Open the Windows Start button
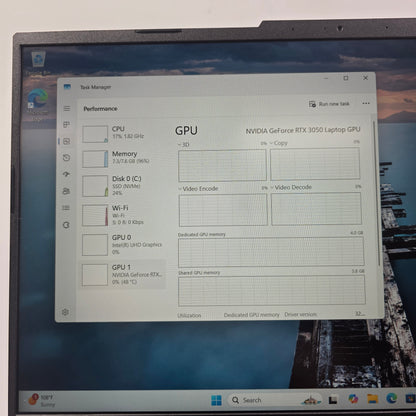 pos(216,400)
